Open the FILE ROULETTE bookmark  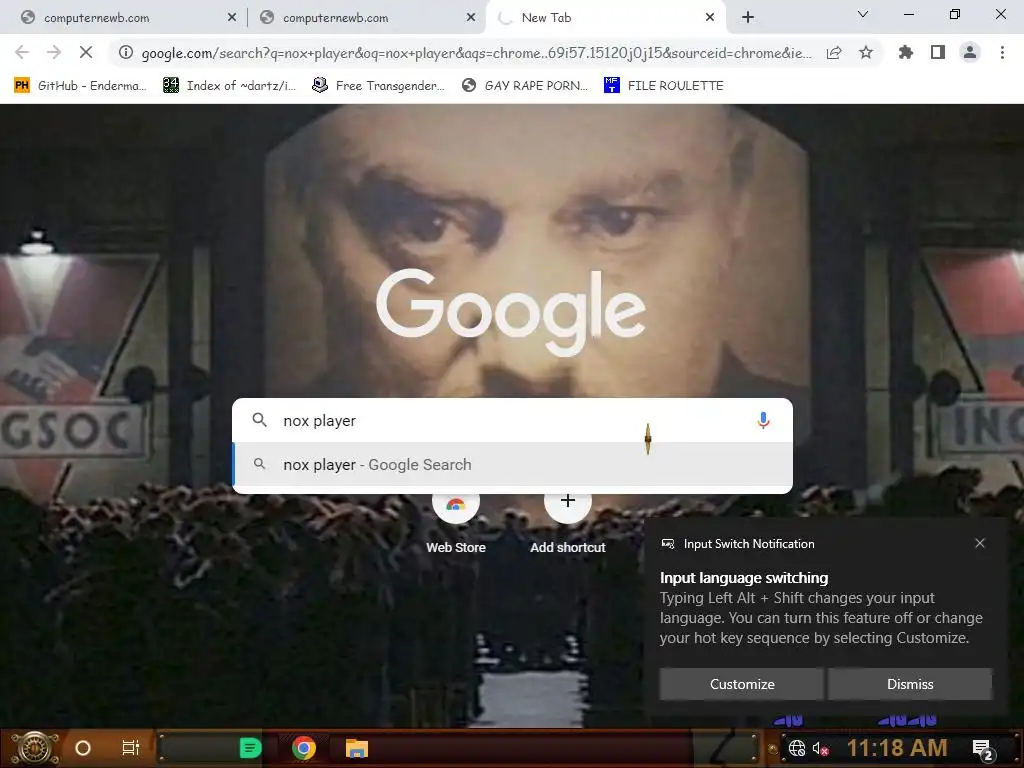click(x=664, y=86)
